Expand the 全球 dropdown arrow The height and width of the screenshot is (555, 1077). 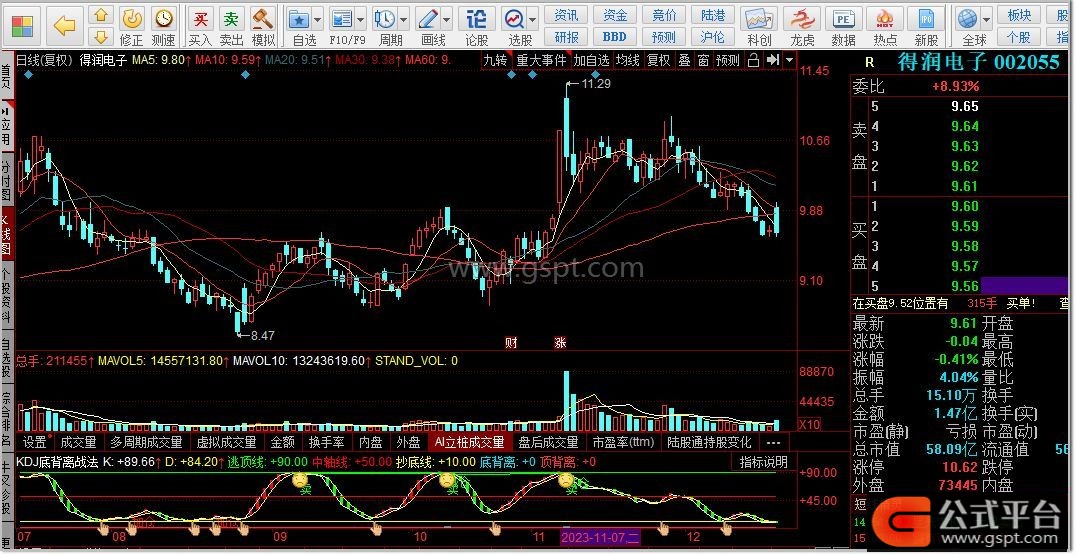click(987, 20)
